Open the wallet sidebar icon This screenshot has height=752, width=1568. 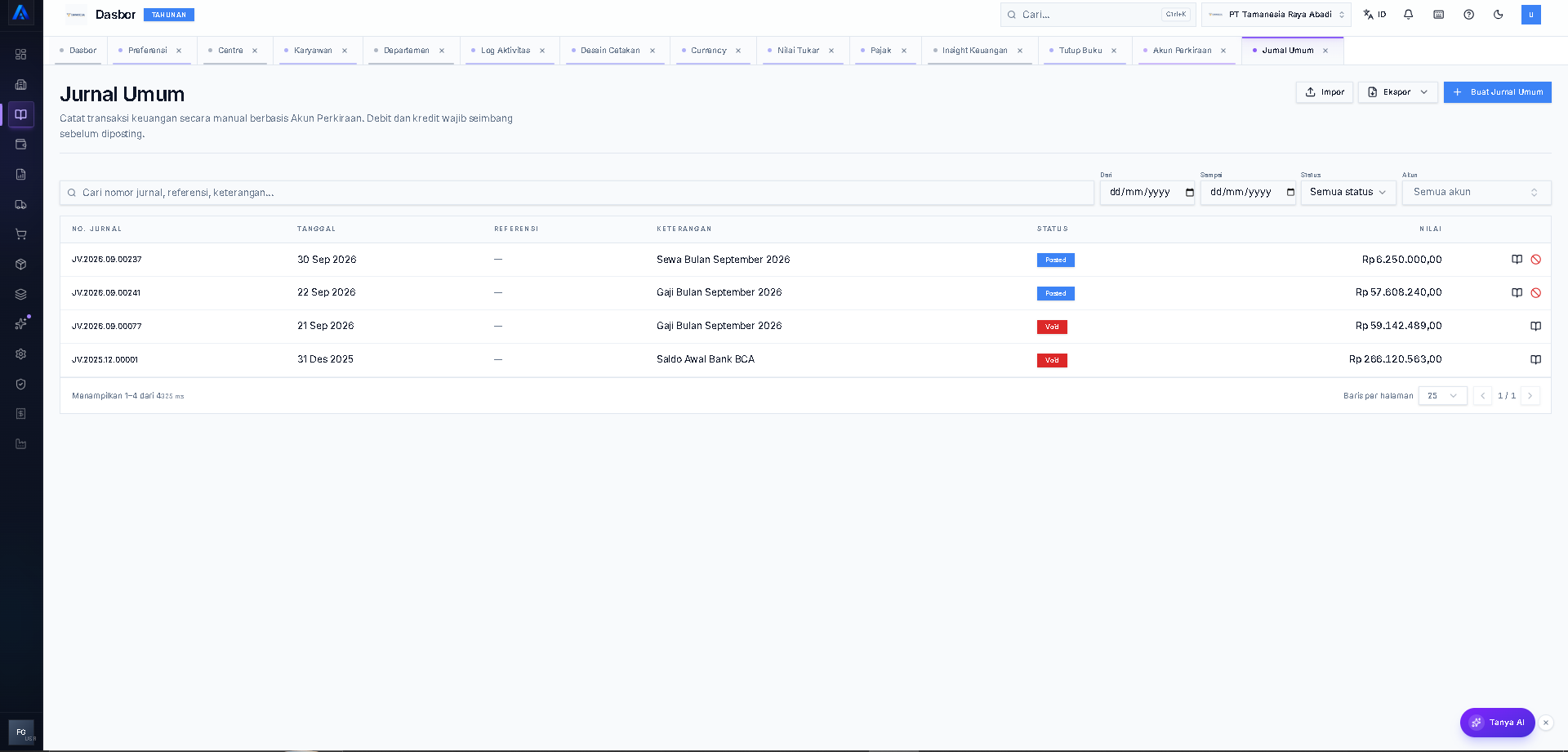21,145
